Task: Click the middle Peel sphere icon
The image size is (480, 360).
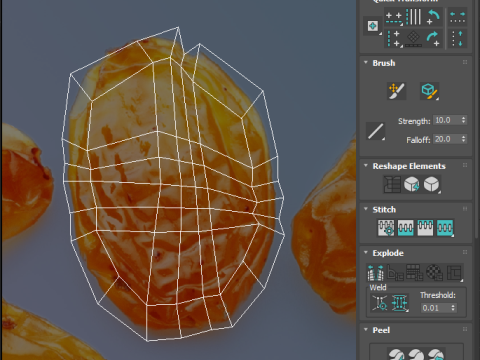Action: [x=416, y=354]
